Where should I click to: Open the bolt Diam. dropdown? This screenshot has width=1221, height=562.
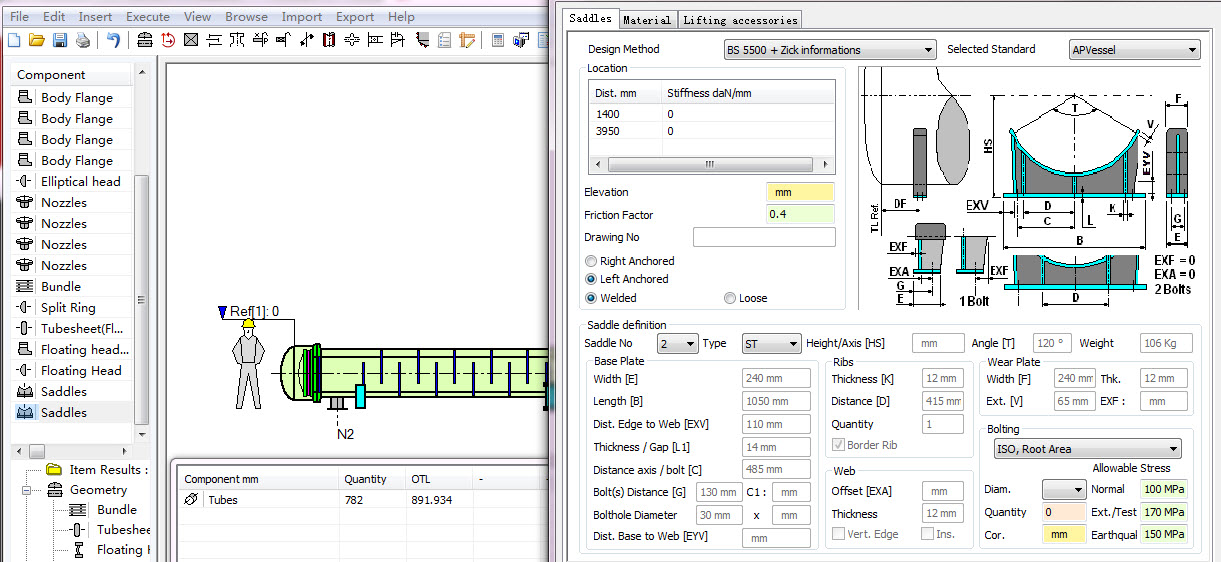coord(1064,490)
